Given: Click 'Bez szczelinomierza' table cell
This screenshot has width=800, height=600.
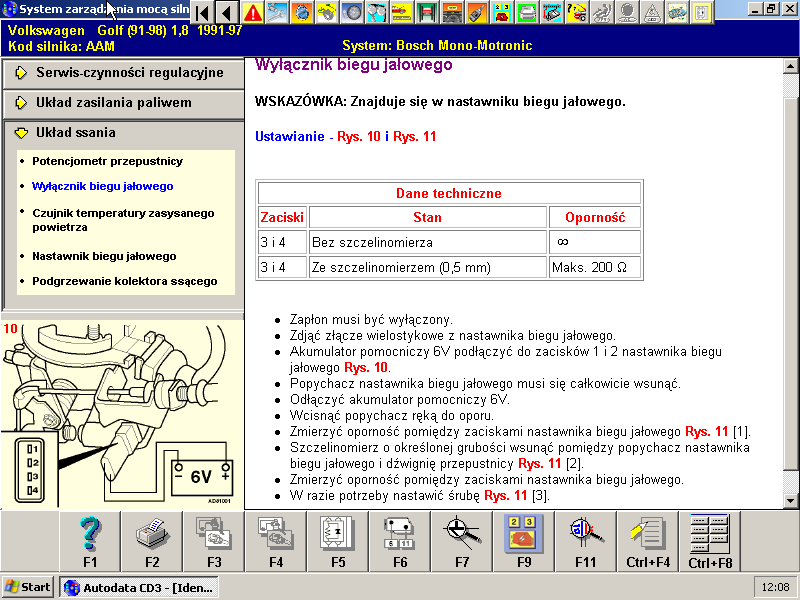Looking at the screenshot, I should (x=428, y=242).
